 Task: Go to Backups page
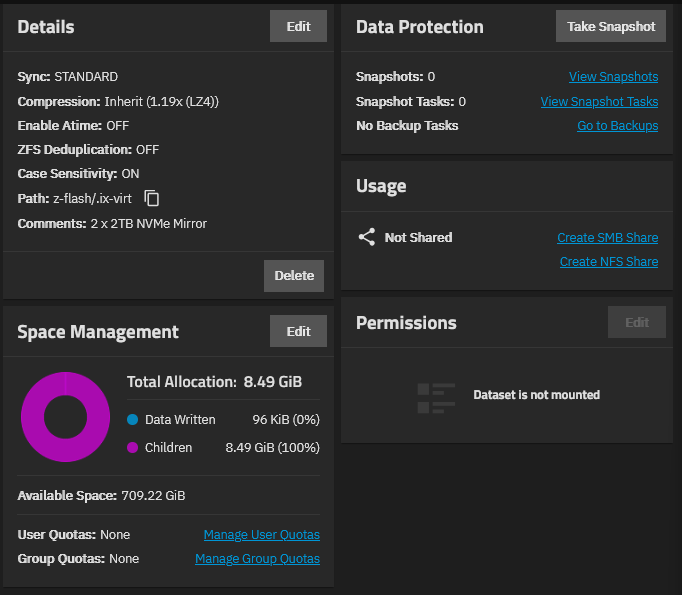pos(618,125)
